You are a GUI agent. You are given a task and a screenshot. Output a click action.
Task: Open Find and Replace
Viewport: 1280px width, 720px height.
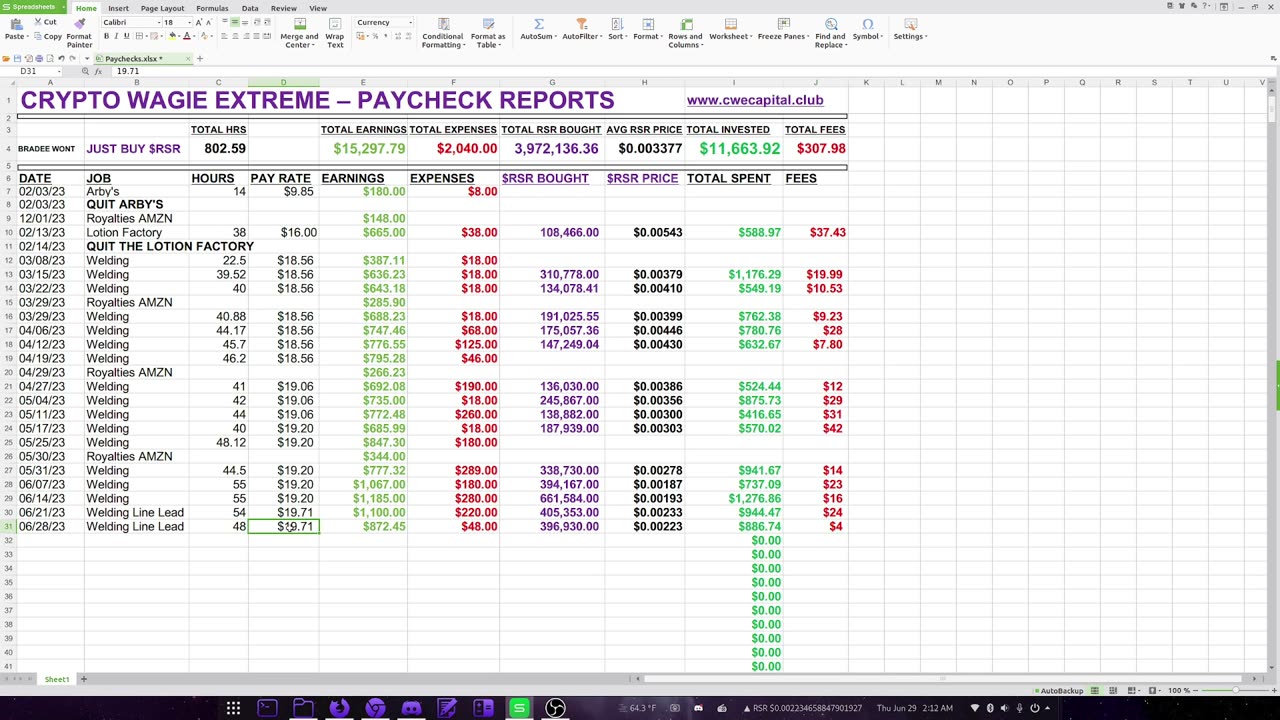(830, 33)
